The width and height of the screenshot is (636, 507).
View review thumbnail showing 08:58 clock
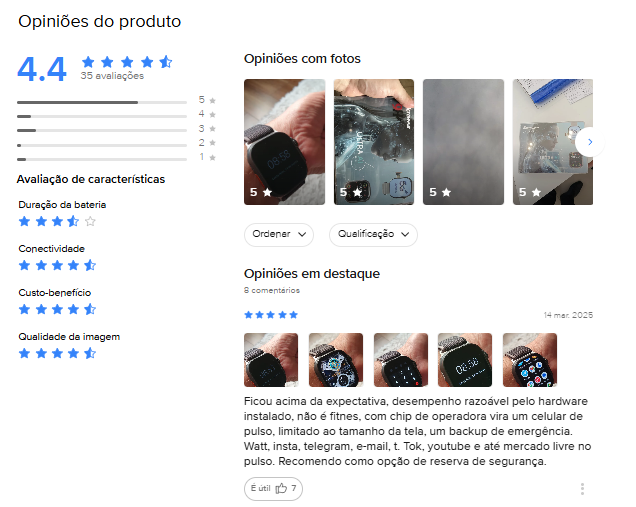pyautogui.click(x=465, y=360)
